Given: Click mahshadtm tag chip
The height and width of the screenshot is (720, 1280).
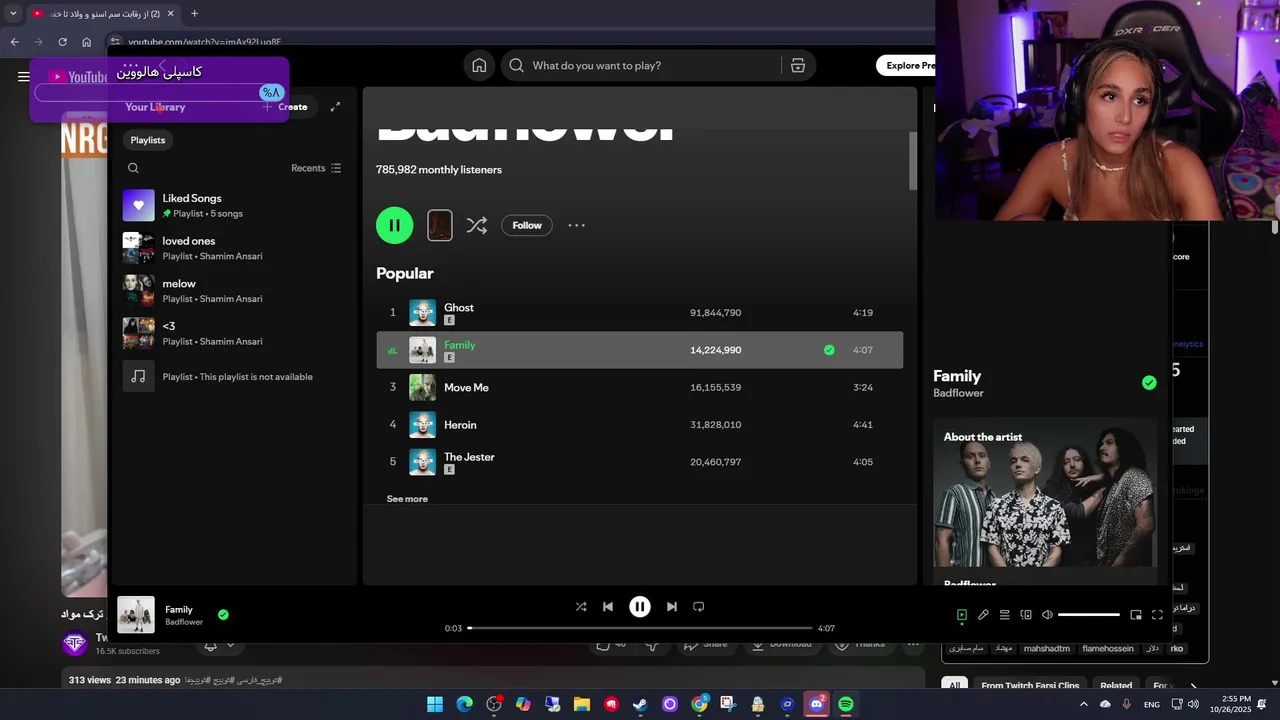Looking at the screenshot, I should pyautogui.click(x=1047, y=648).
